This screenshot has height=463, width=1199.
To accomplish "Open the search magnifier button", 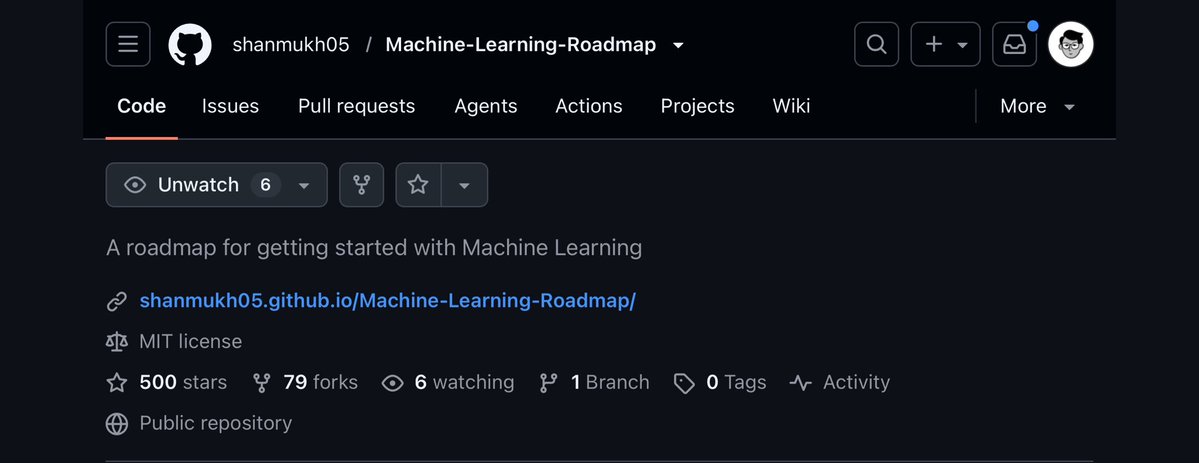I will coord(876,44).
